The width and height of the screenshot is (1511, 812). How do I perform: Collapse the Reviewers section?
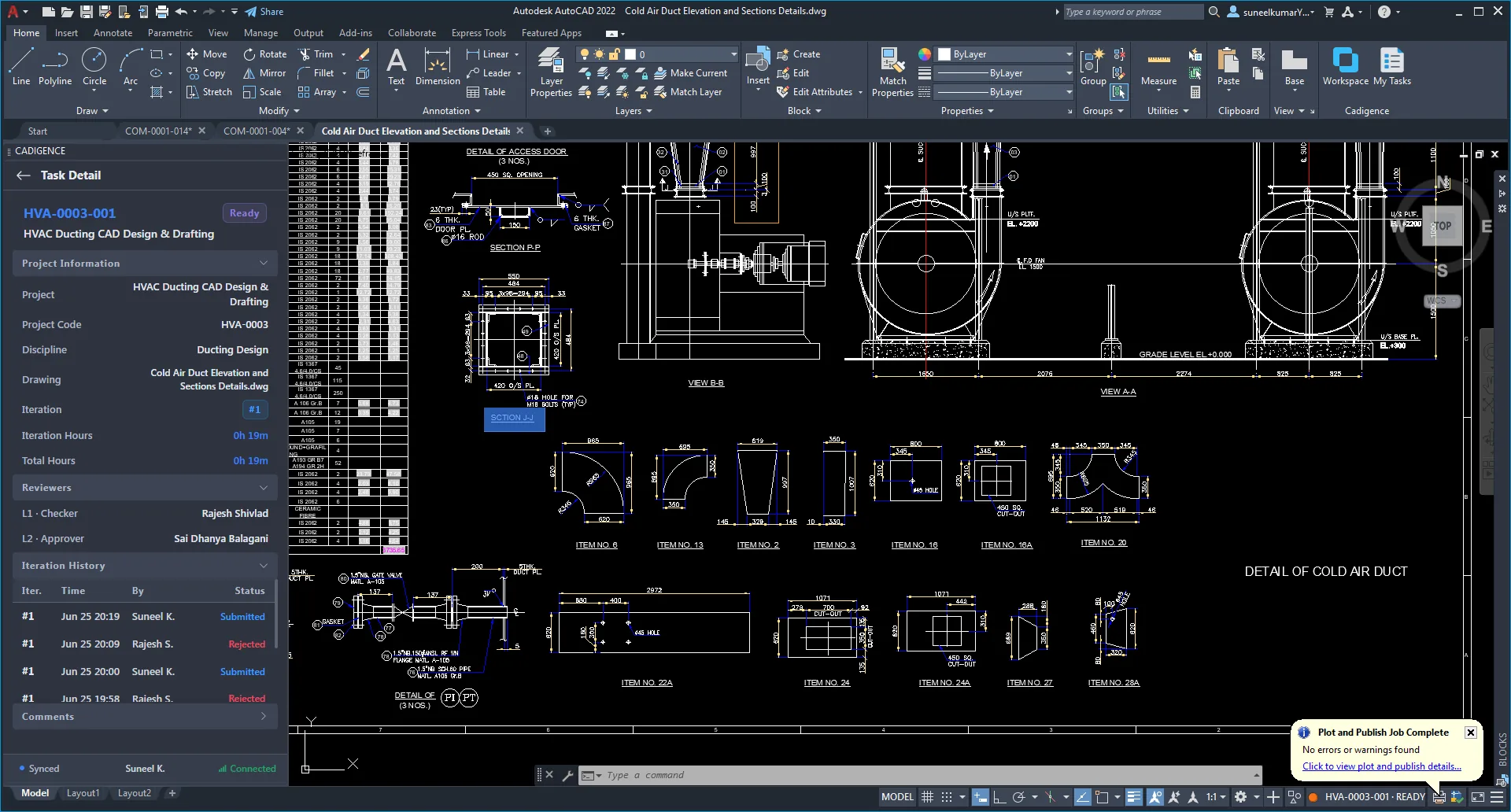click(x=264, y=488)
